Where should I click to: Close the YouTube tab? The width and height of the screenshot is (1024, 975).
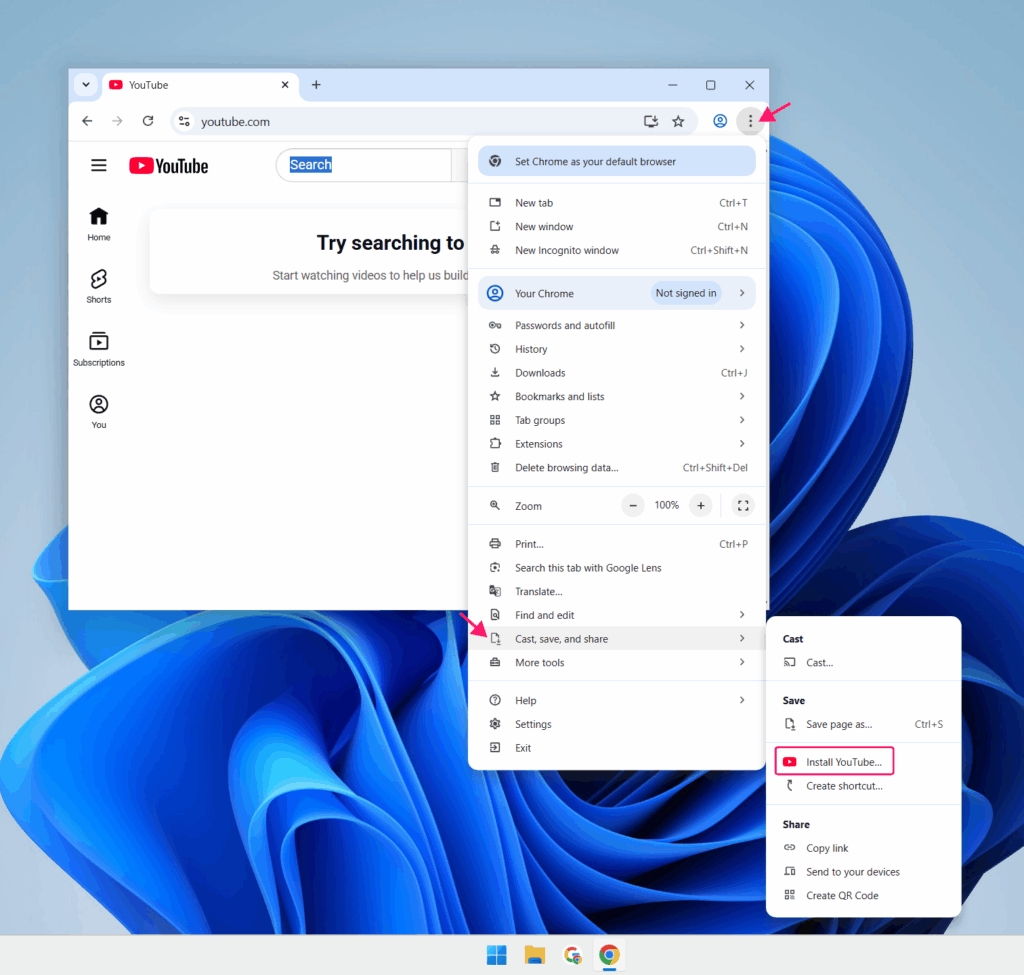tap(285, 85)
